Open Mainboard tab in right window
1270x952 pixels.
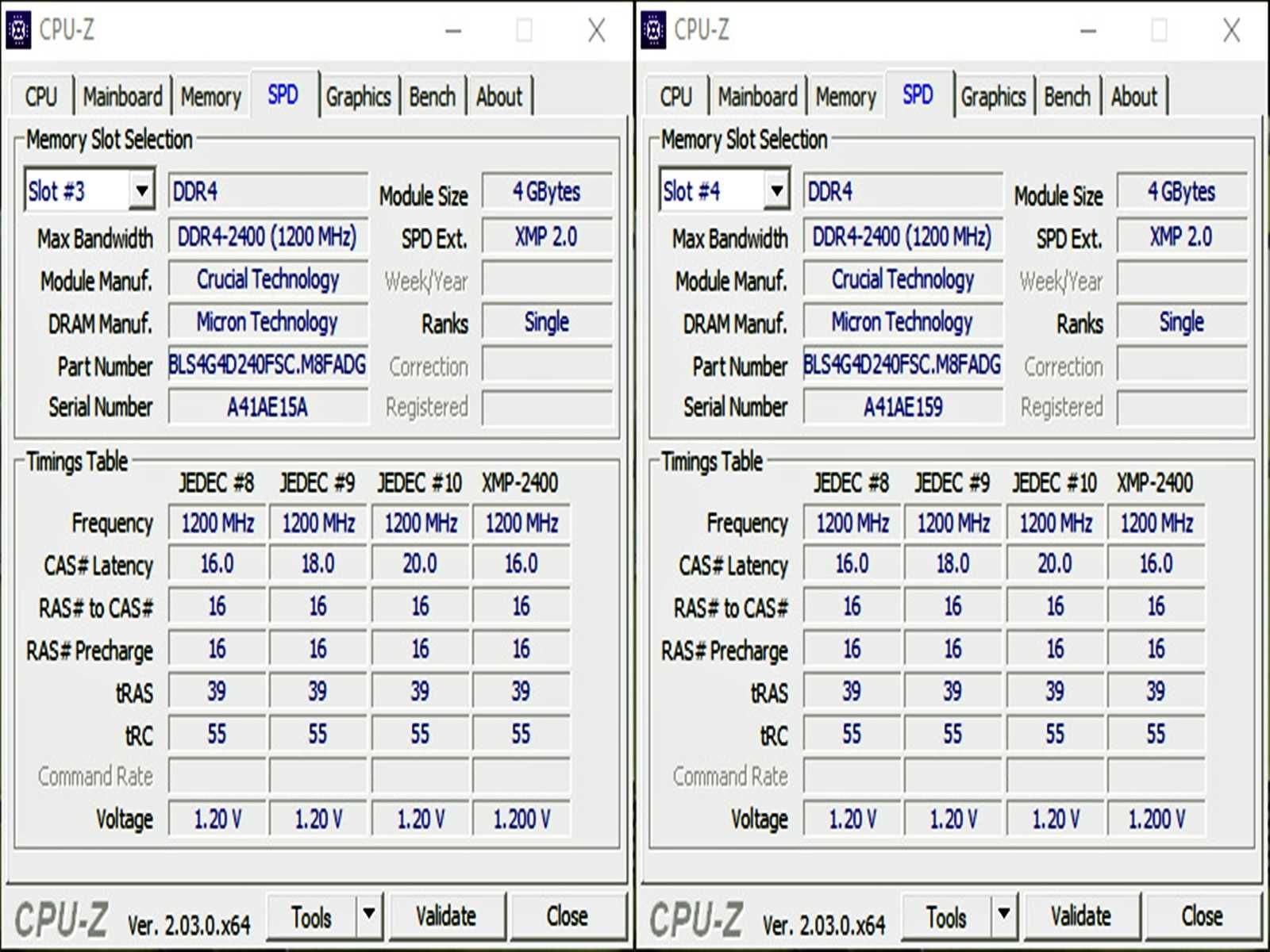click(x=758, y=97)
